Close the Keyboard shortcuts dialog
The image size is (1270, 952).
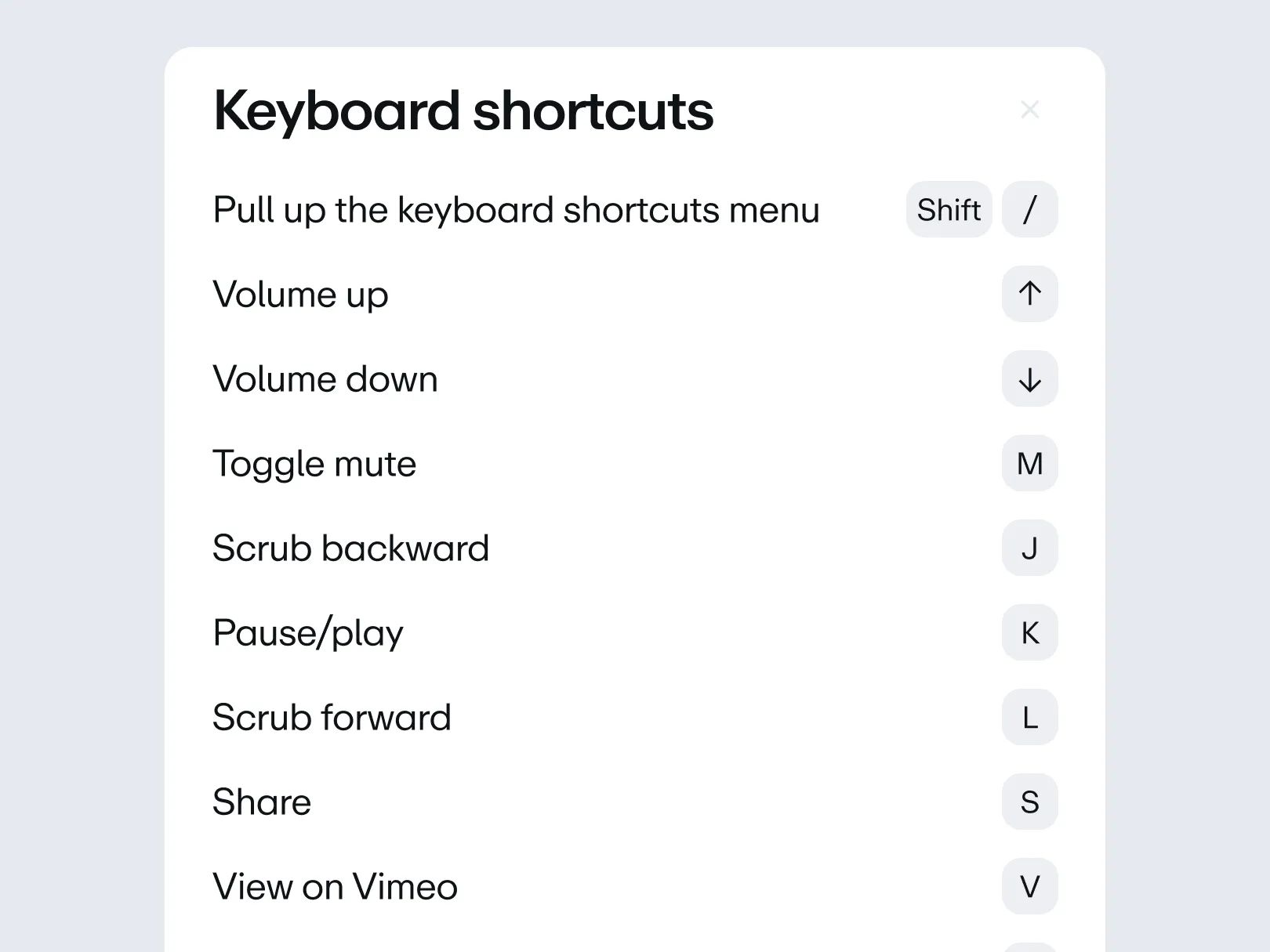tap(1029, 110)
